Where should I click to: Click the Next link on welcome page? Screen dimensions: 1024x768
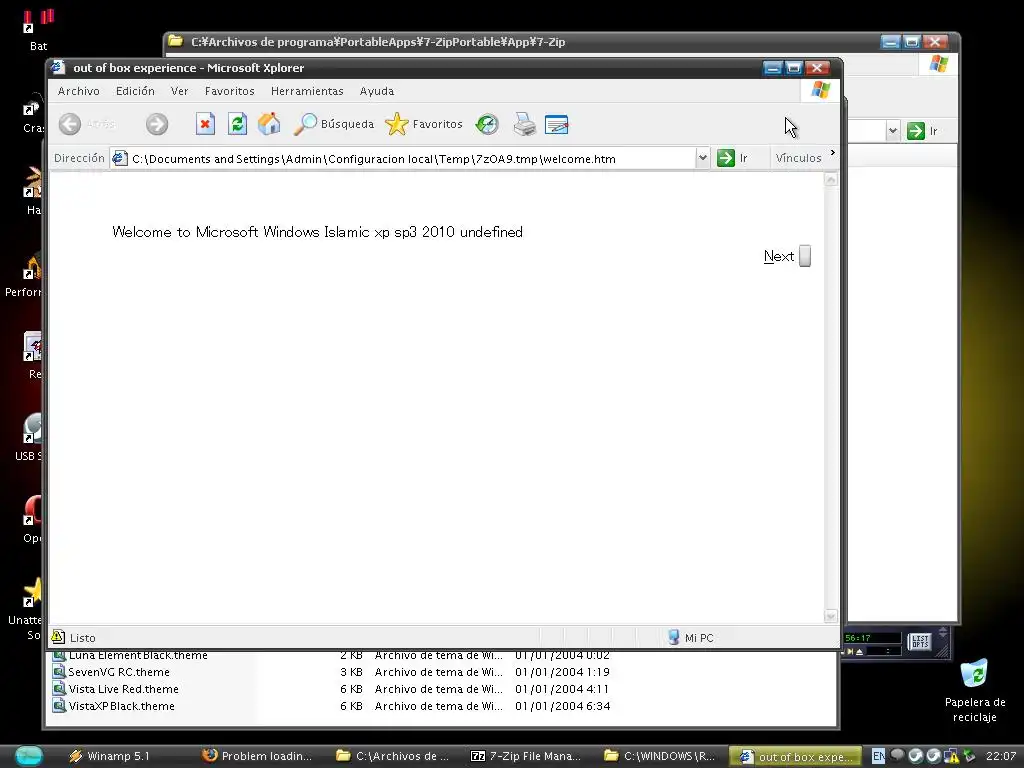coord(778,256)
